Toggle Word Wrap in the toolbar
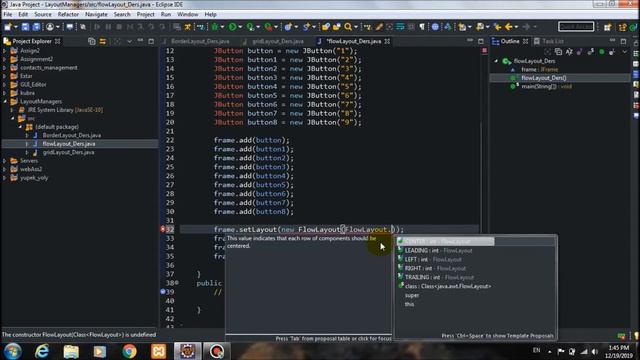The width and height of the screenshot is (640, 360). pos(400,27)
